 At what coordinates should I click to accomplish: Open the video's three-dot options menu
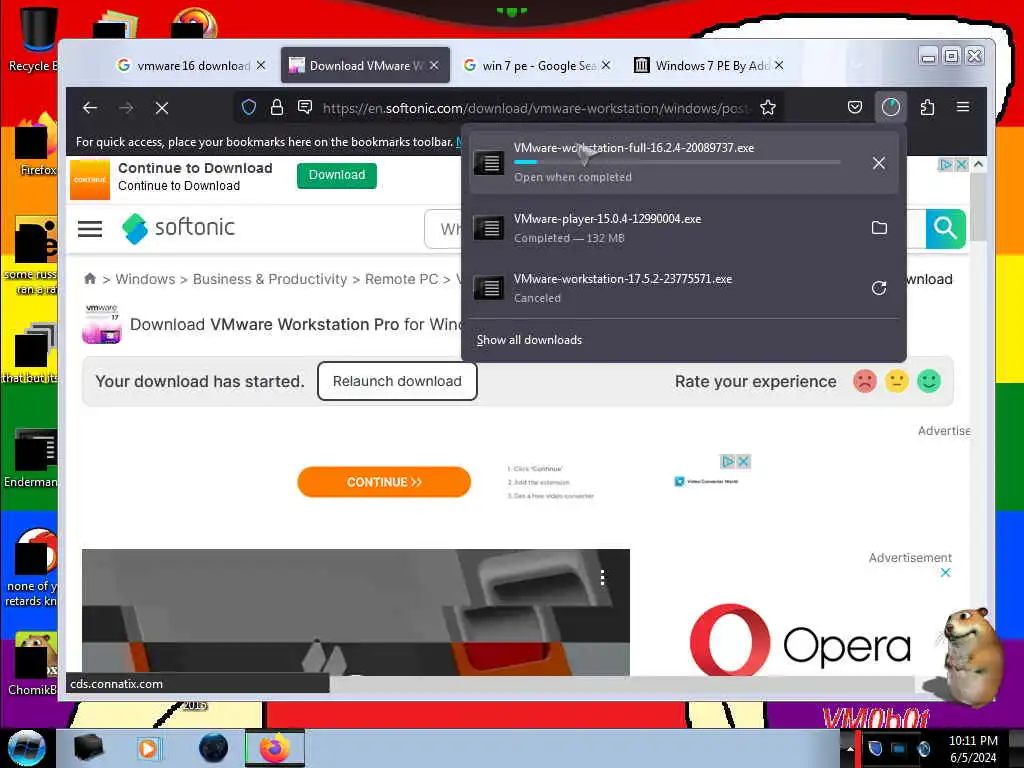[x=602, y=577]
